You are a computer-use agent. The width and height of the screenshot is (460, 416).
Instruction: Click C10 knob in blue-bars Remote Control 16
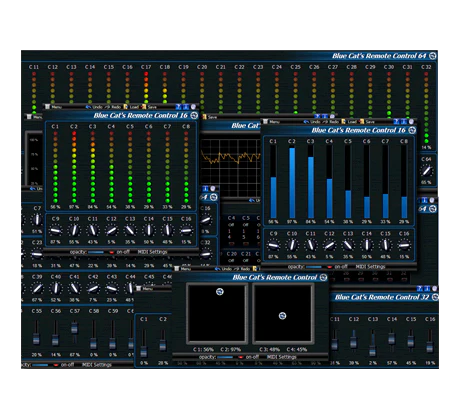[x=292, y=245]
